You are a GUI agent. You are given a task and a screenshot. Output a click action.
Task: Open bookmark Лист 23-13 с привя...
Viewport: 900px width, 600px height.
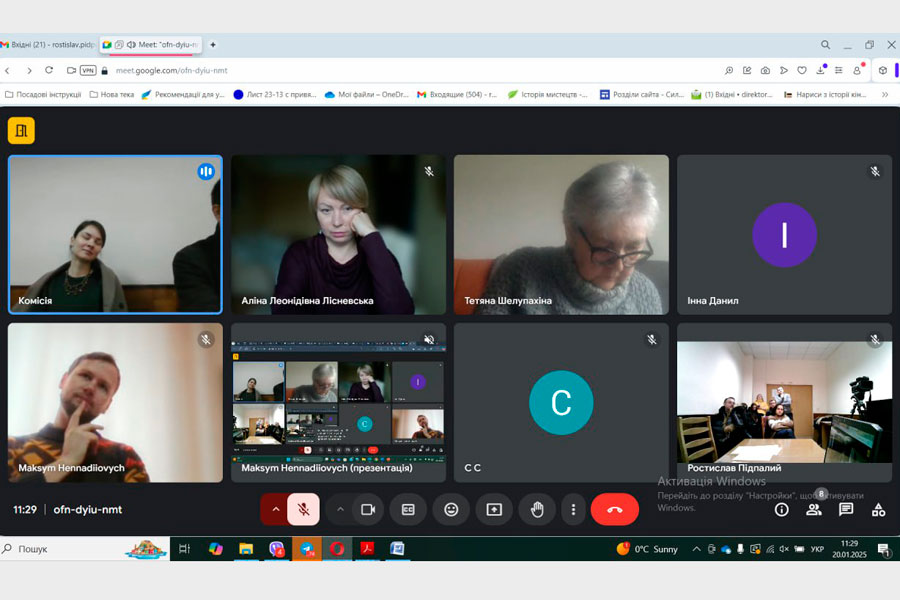tap(275, 95)
